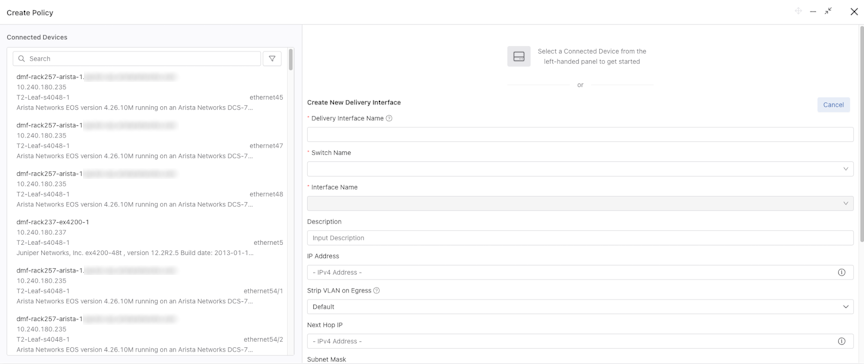Cancel the new delivery interface form
864x364 pixels.
point(833,105)
